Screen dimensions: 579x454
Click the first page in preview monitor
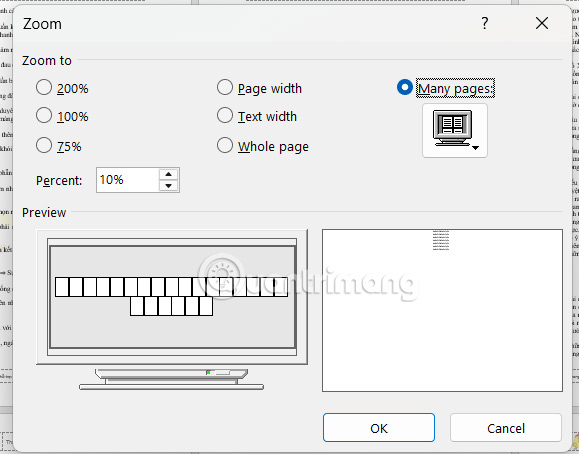(62, 287)
